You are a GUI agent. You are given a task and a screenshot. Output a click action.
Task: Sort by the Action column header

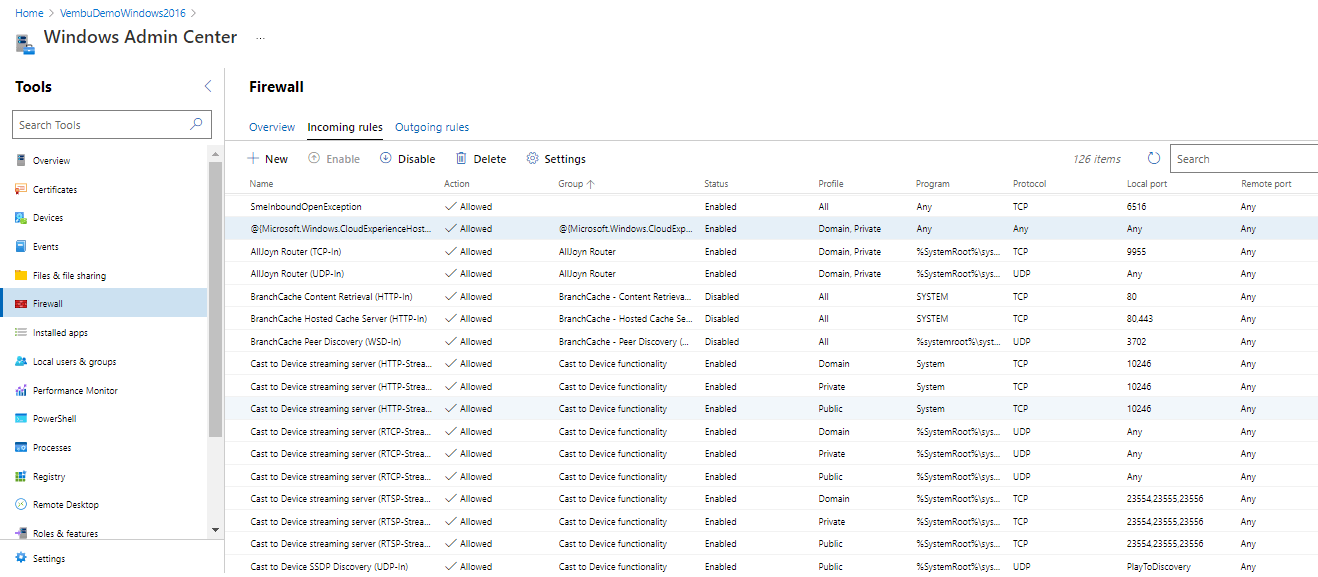click(457, 184)
